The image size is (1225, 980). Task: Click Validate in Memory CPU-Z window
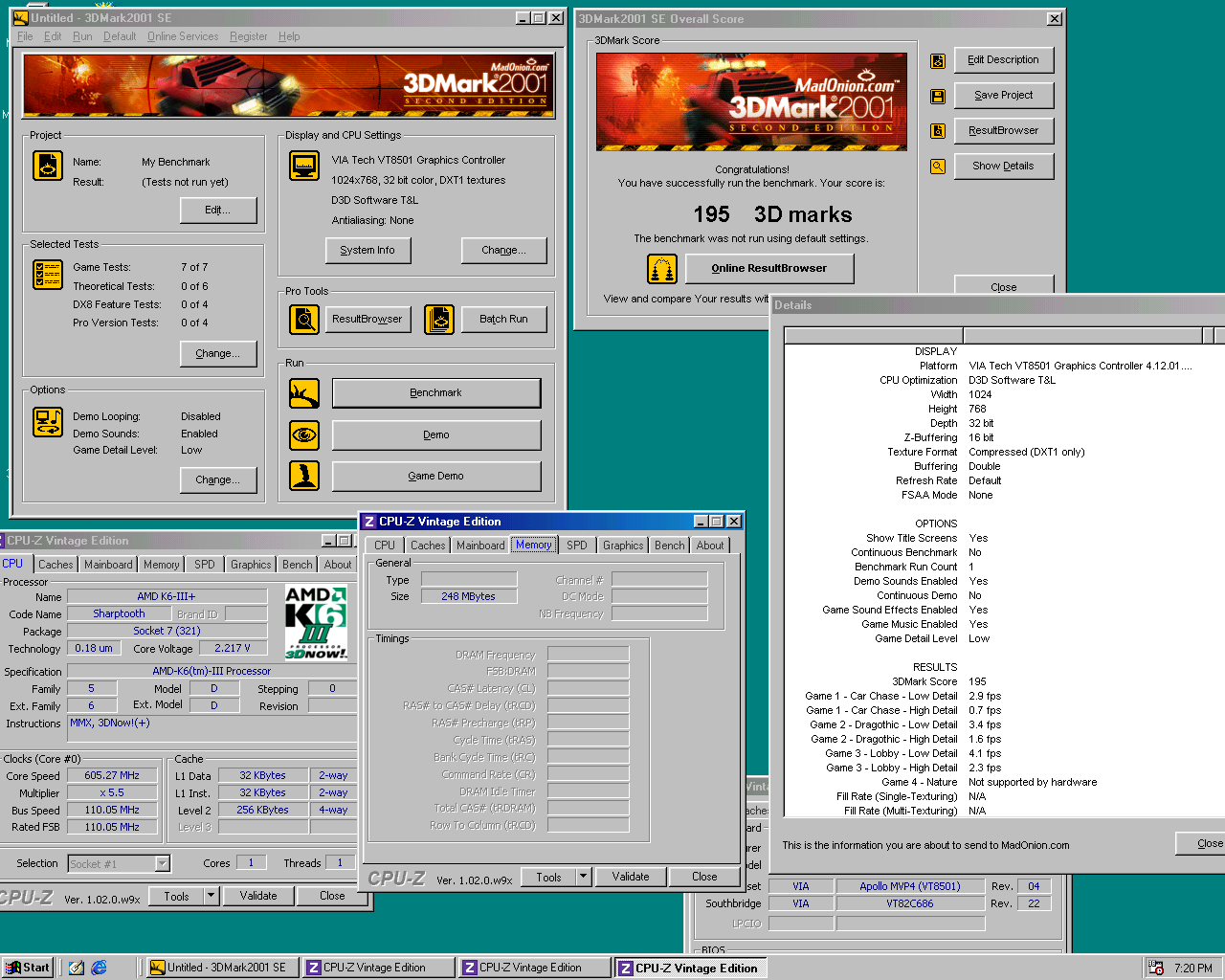click(631, 877)
